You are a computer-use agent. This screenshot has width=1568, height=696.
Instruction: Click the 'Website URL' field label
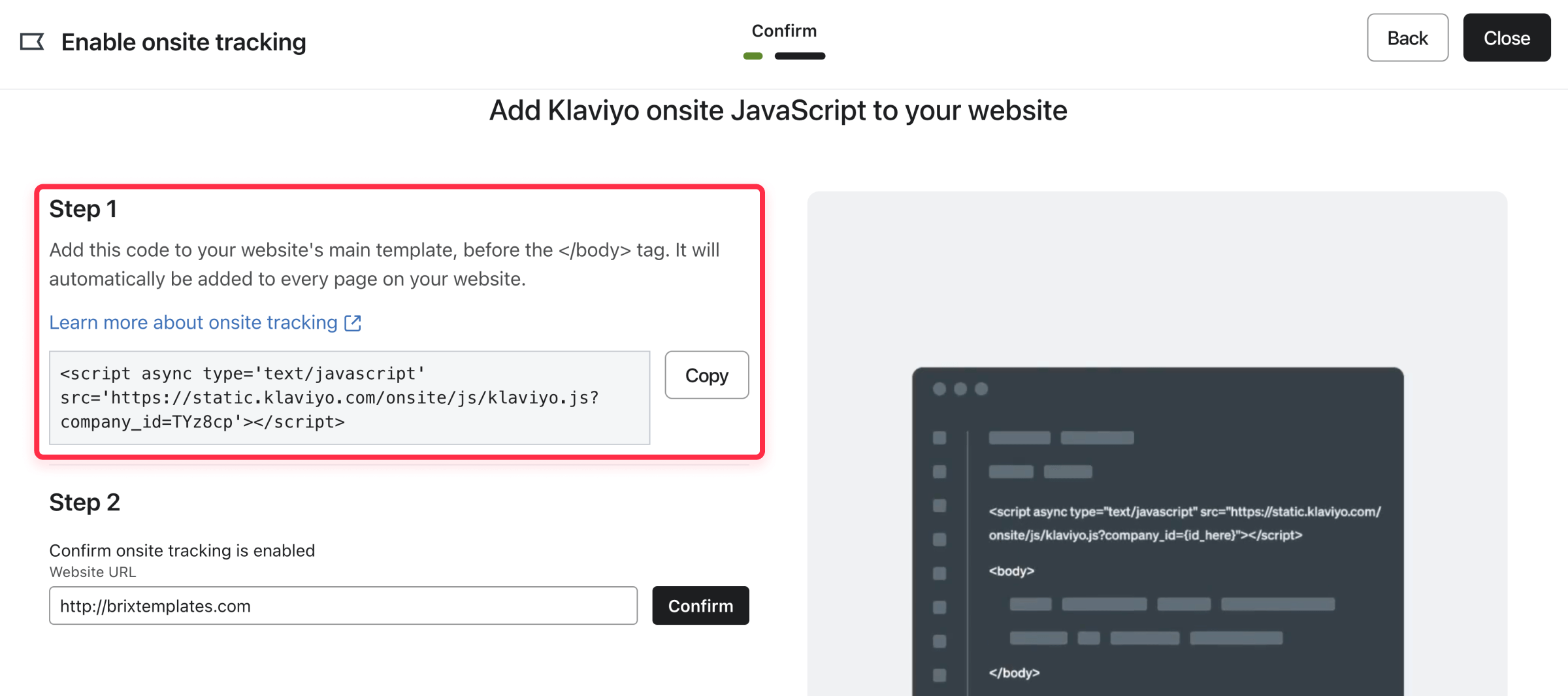(x=93, y=572)
